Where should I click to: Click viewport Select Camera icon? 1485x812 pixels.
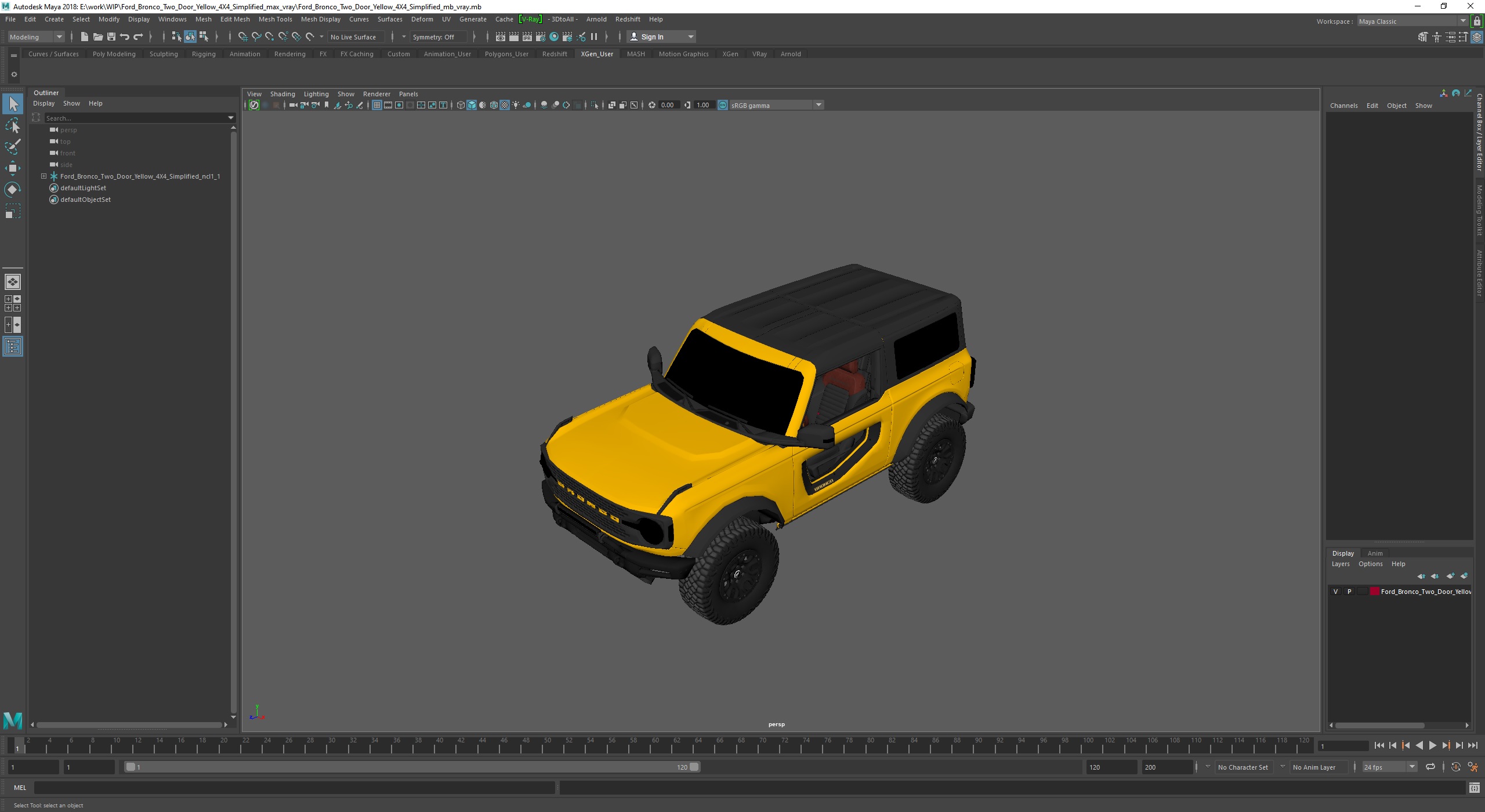[x=293, y=105]
